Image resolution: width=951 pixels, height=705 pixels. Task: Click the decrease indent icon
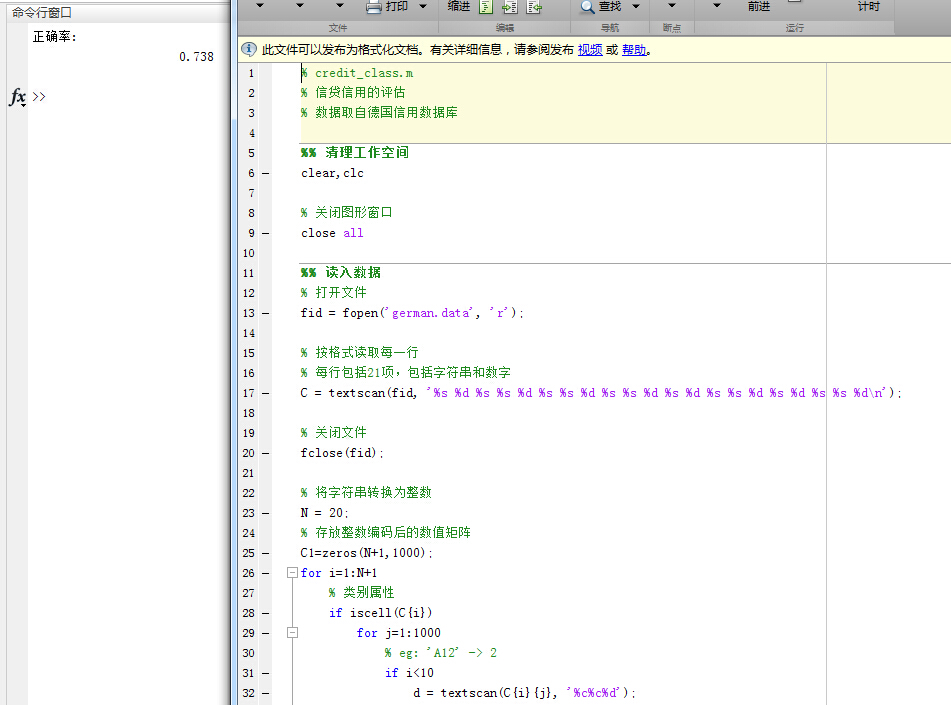coord(534,7)
